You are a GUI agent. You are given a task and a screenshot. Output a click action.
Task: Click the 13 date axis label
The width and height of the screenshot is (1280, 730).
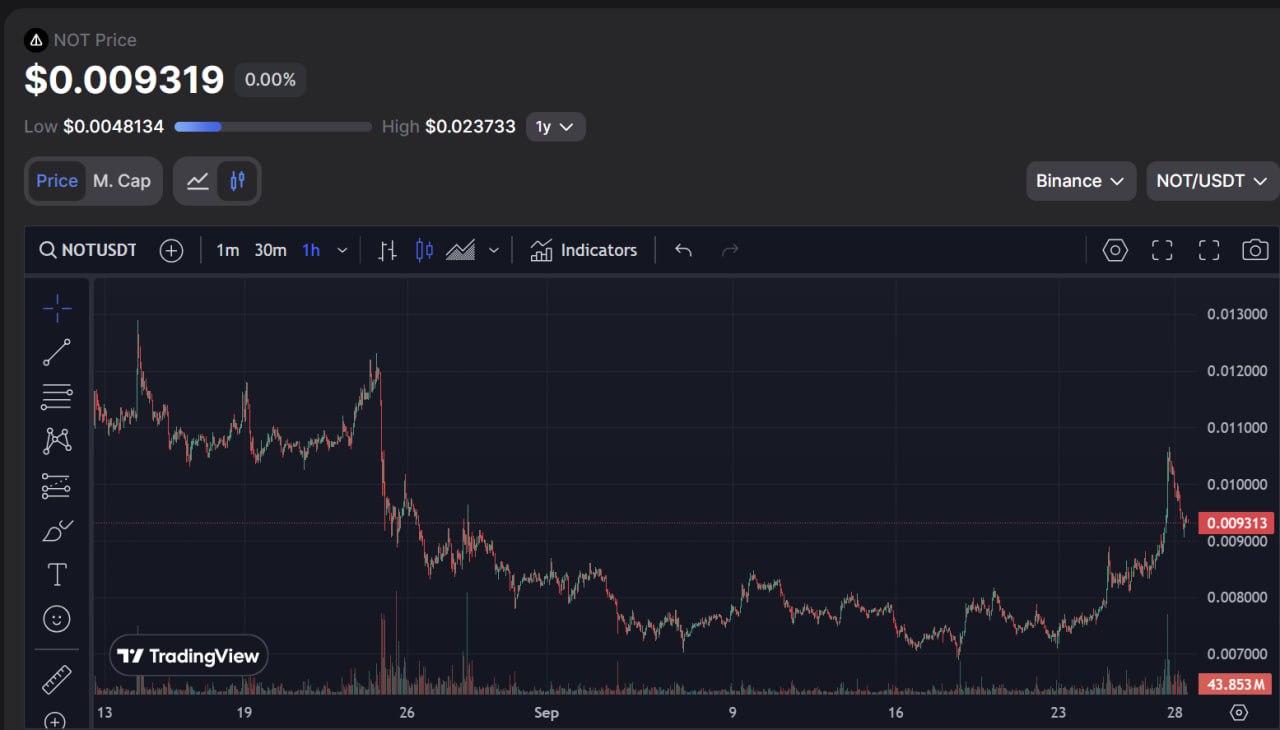click(x=104, y=713)
